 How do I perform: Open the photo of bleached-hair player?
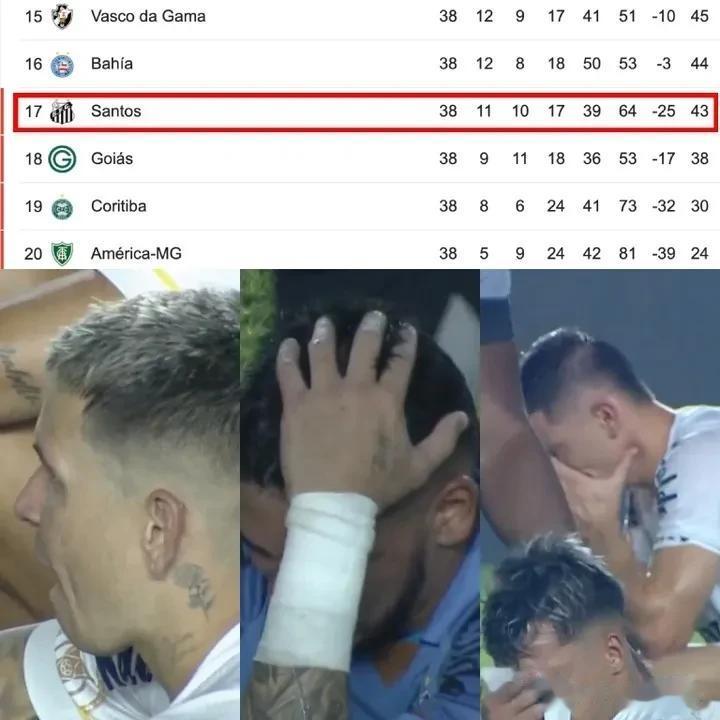(x=119, y=495)
